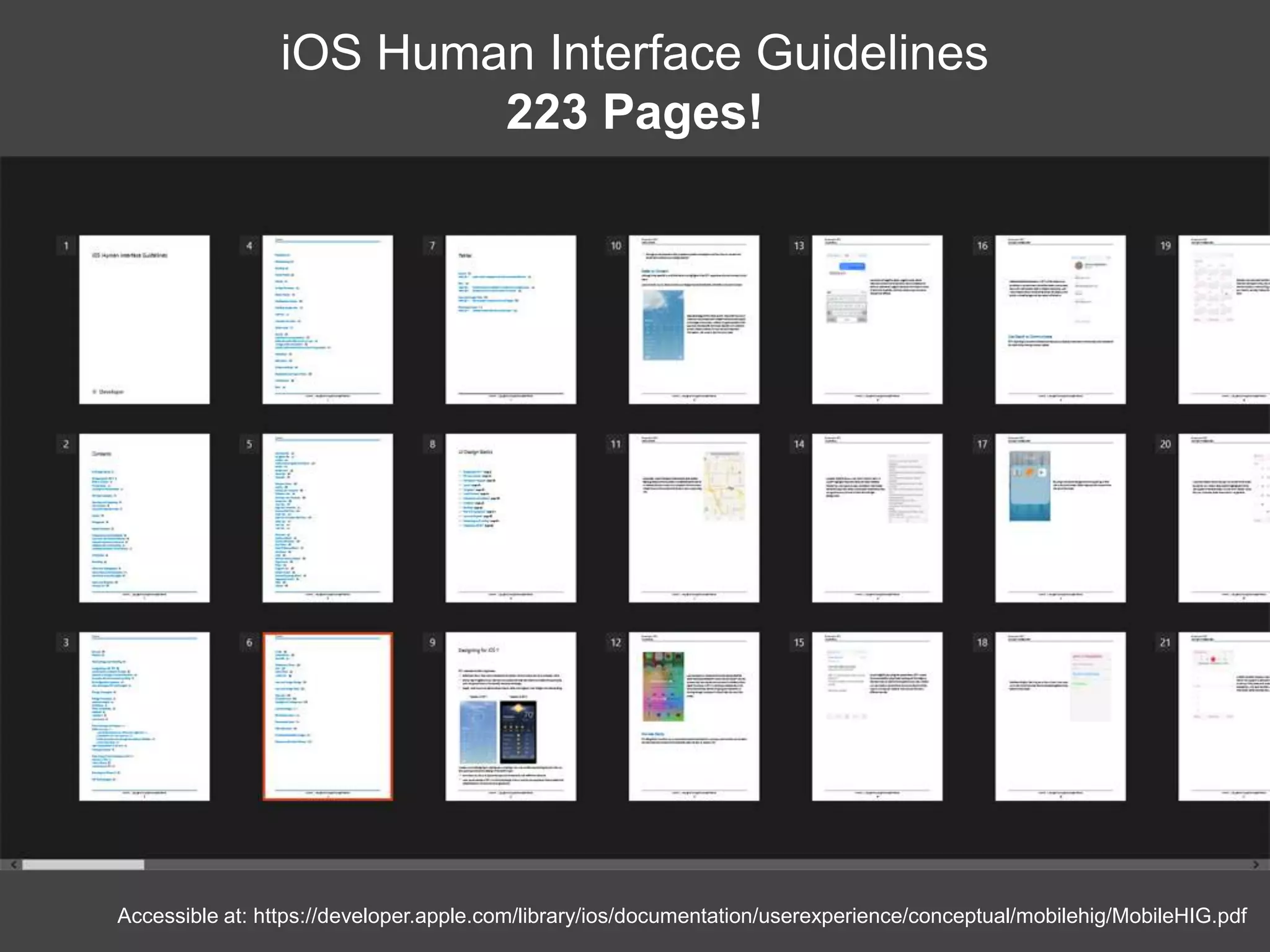This screenshot has width=1270, height=952.
Task: Open page 9 Designing for iOS 7 thumbnail
Action: tap(511, 716)
